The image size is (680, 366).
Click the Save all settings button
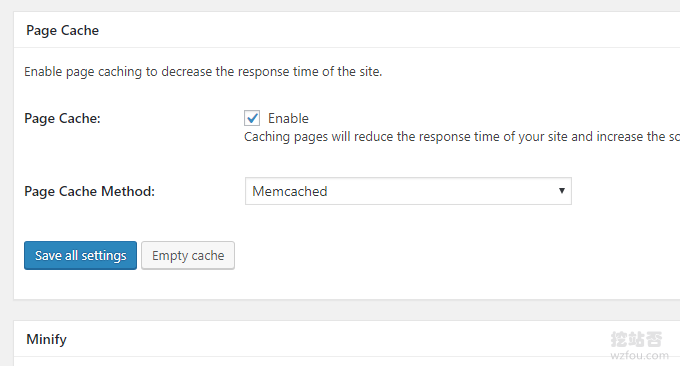pyautogui.click(x=80, y=255)
